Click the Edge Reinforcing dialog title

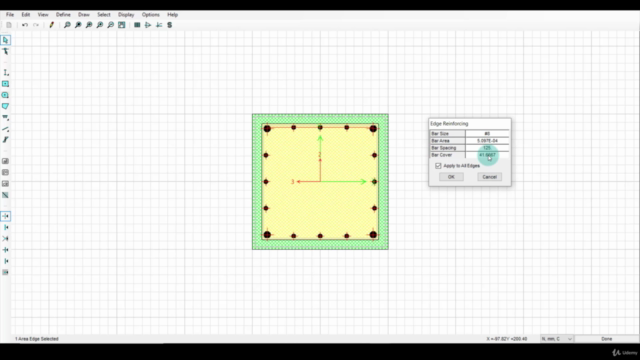pyautogui.click(x=449, y=124)
